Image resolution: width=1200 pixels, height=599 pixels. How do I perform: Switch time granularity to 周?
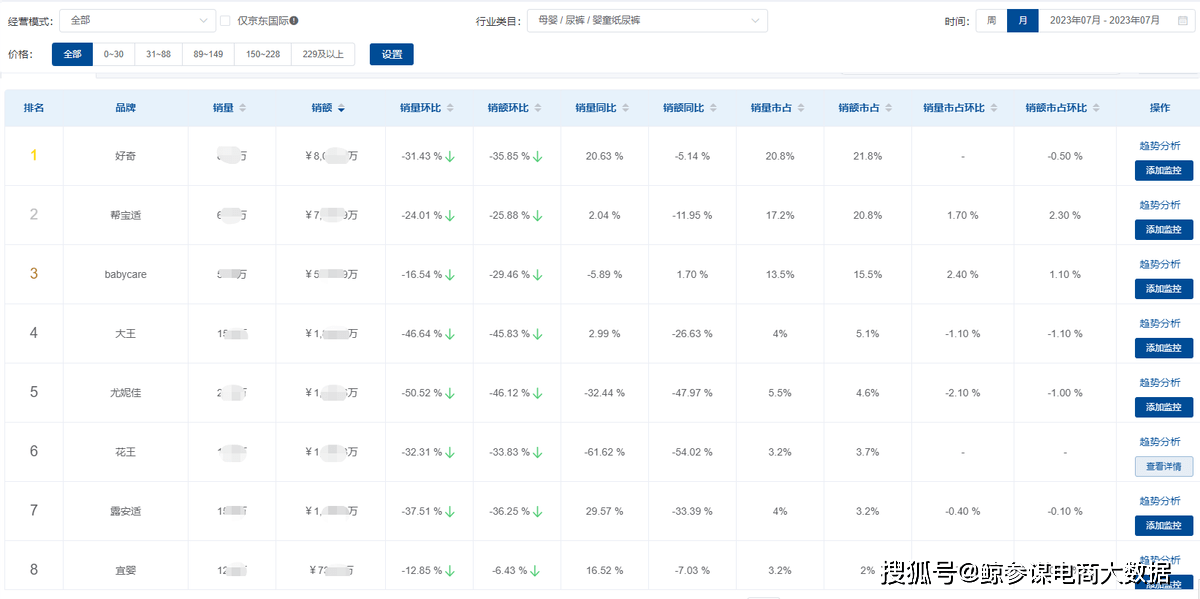(990, 19)
